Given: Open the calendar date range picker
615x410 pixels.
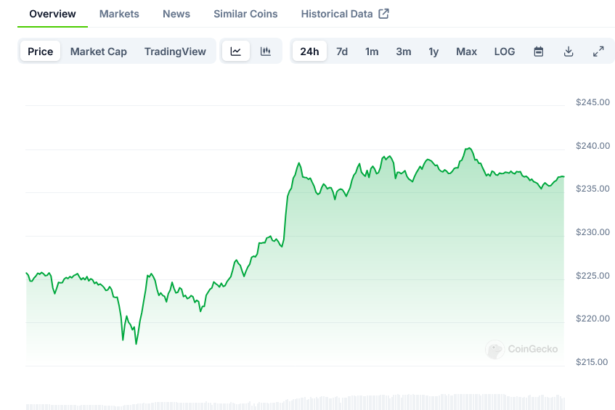Looking at the screenshot, I should (538, 51).
